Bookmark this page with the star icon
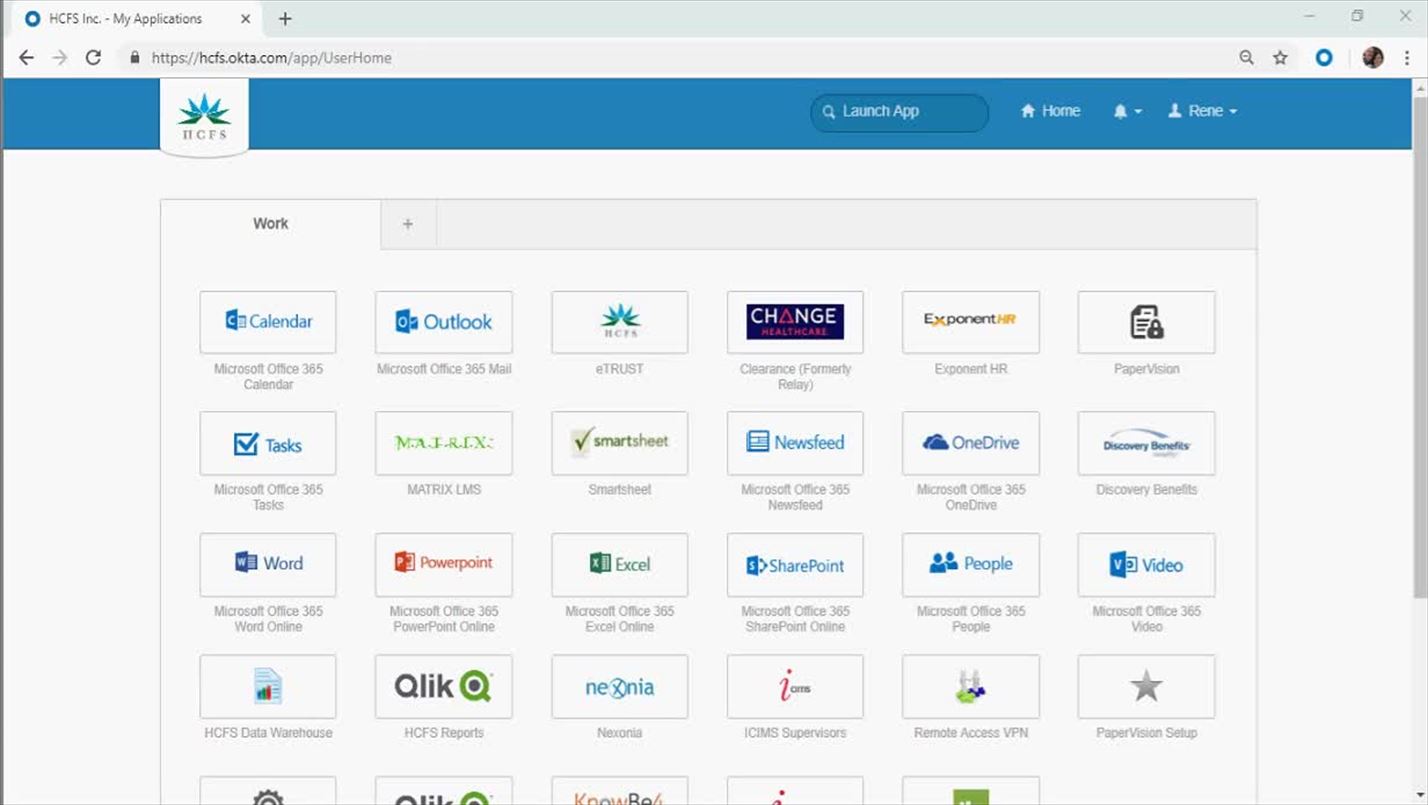 tap(1280, 58)
